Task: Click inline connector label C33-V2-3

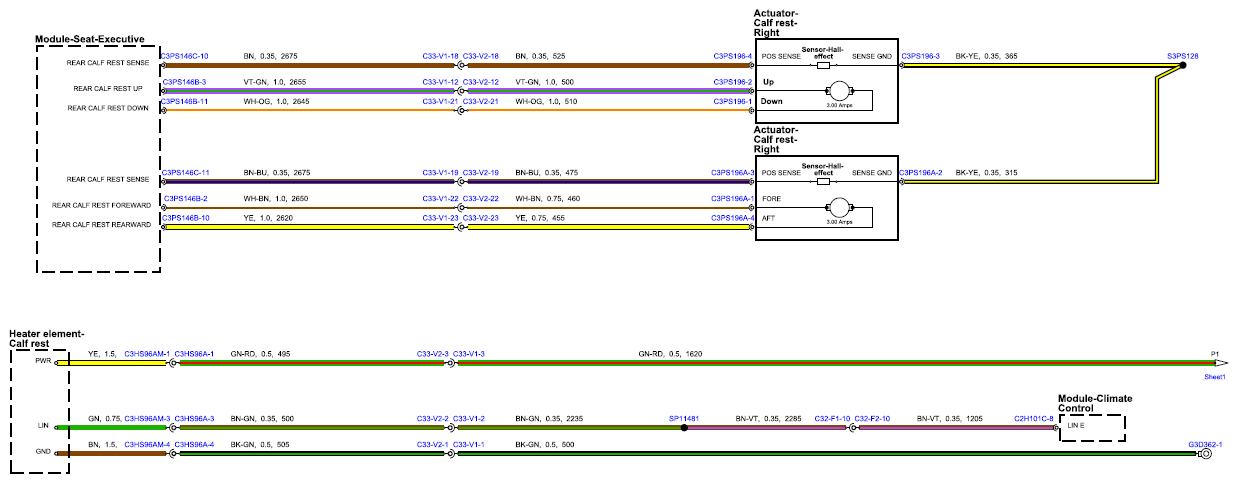Action: tap(432, 353)
